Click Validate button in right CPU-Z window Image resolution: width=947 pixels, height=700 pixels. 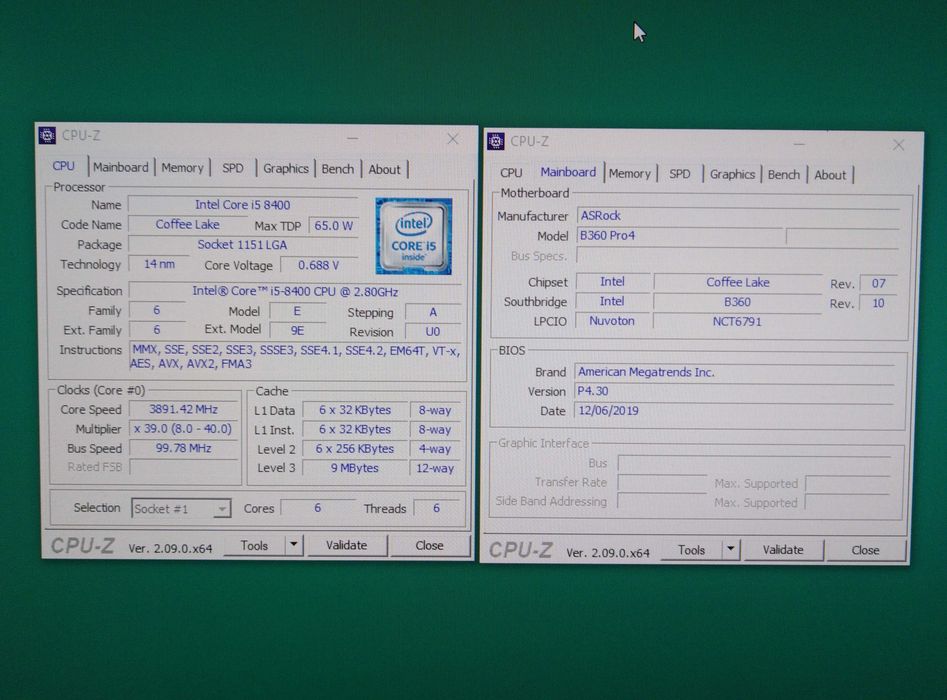point(783,550)
